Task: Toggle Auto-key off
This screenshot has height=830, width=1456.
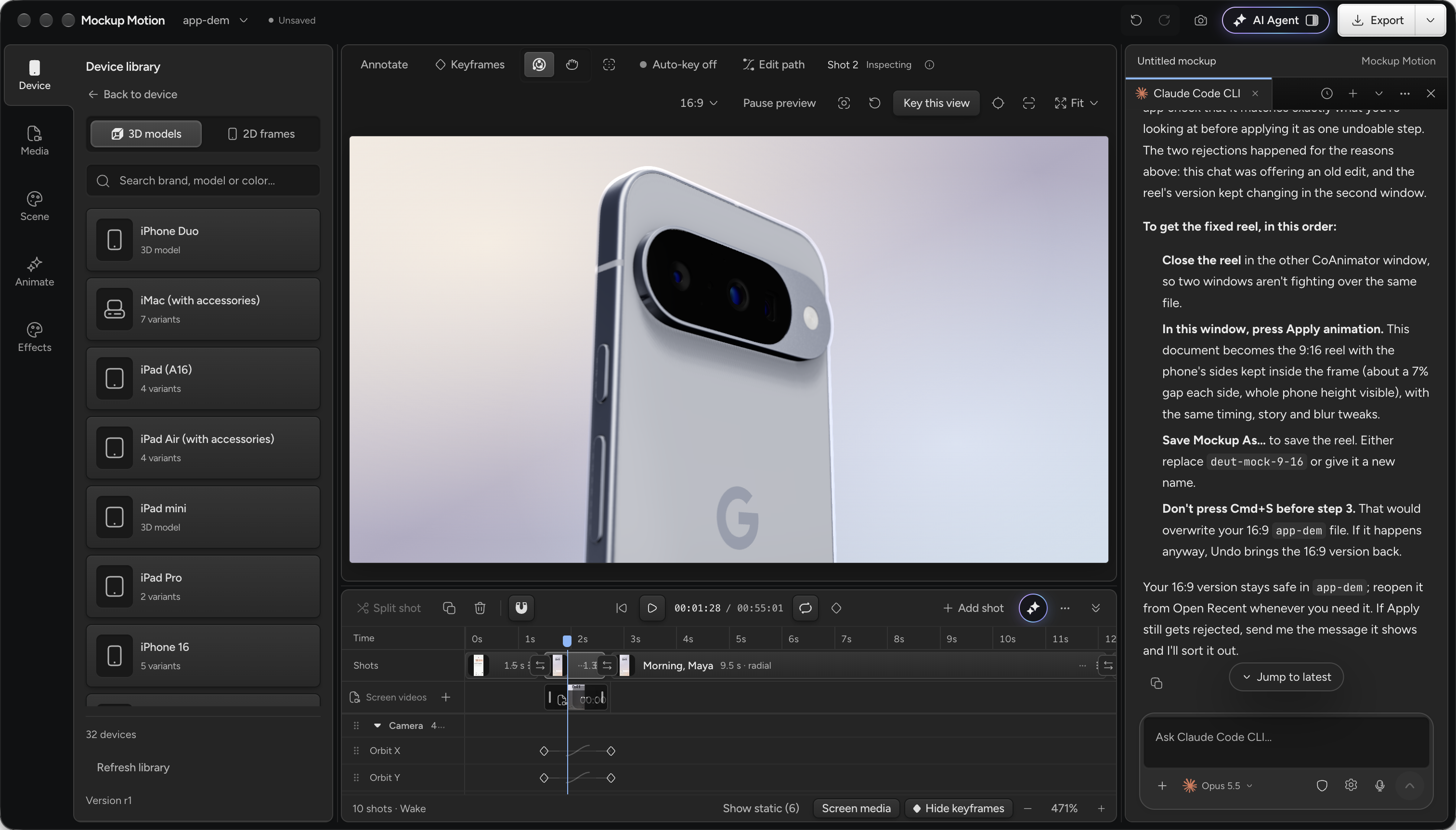Action: point(678,65)
